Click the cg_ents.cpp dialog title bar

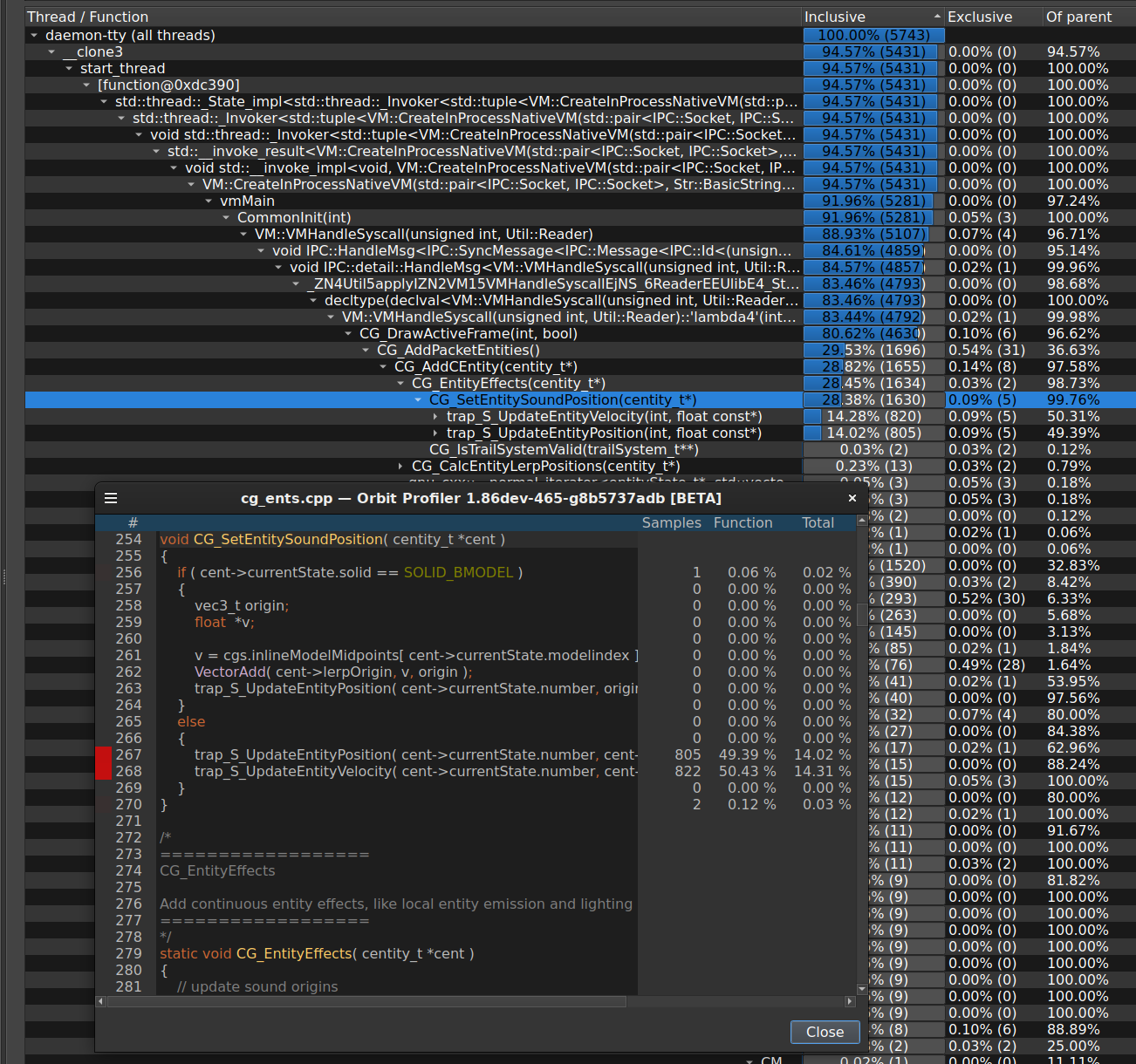tap(481, 499)
